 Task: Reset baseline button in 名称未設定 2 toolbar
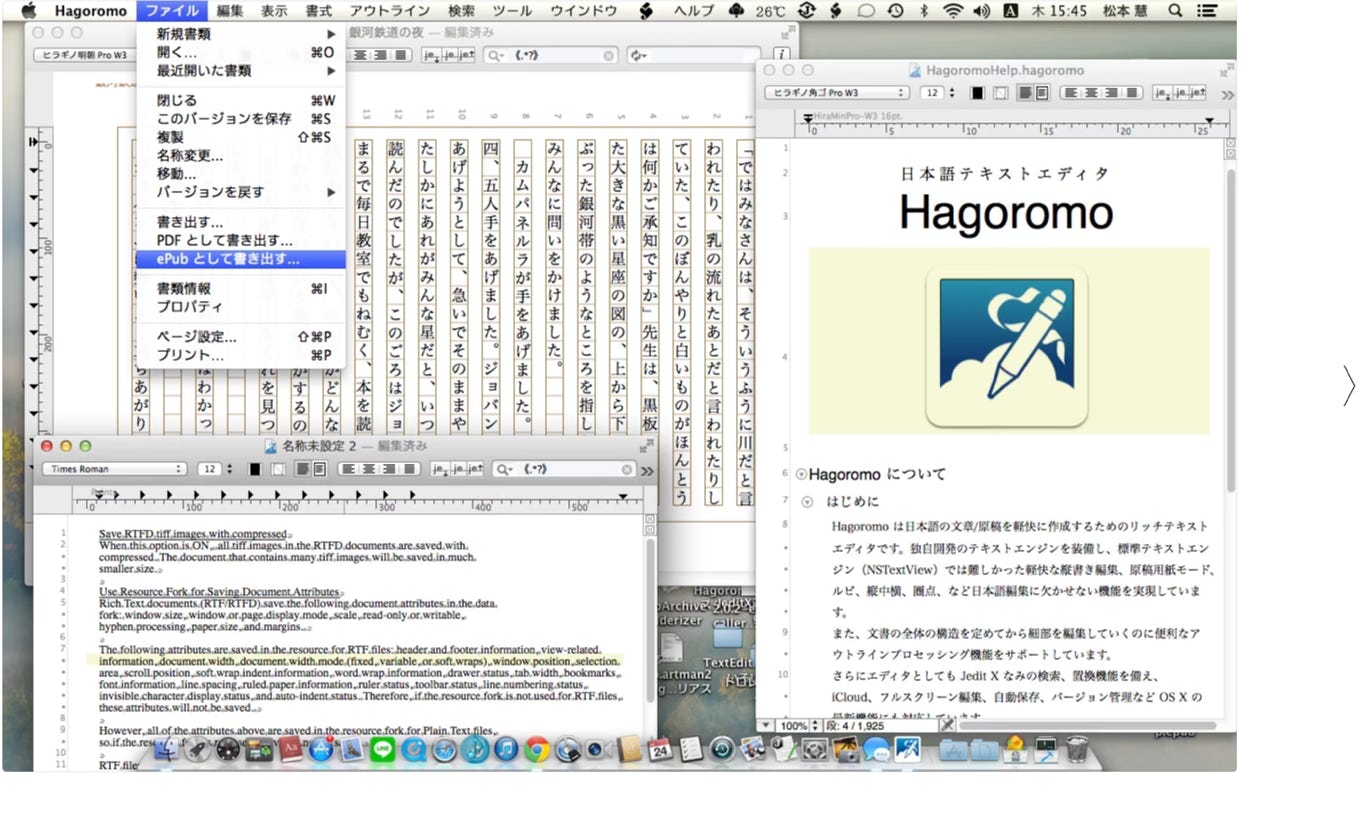[459, 469]
